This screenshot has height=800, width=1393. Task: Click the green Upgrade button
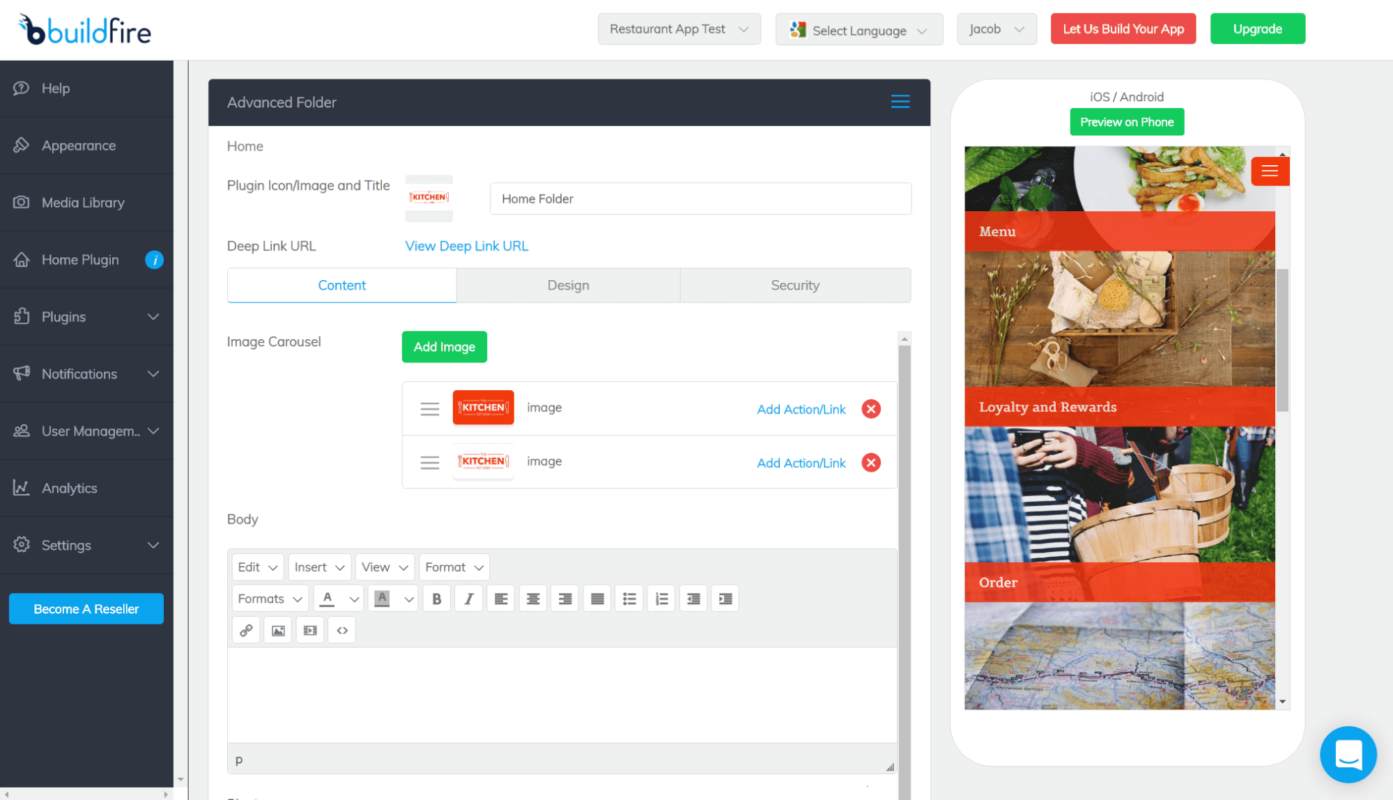[1258, 29]
